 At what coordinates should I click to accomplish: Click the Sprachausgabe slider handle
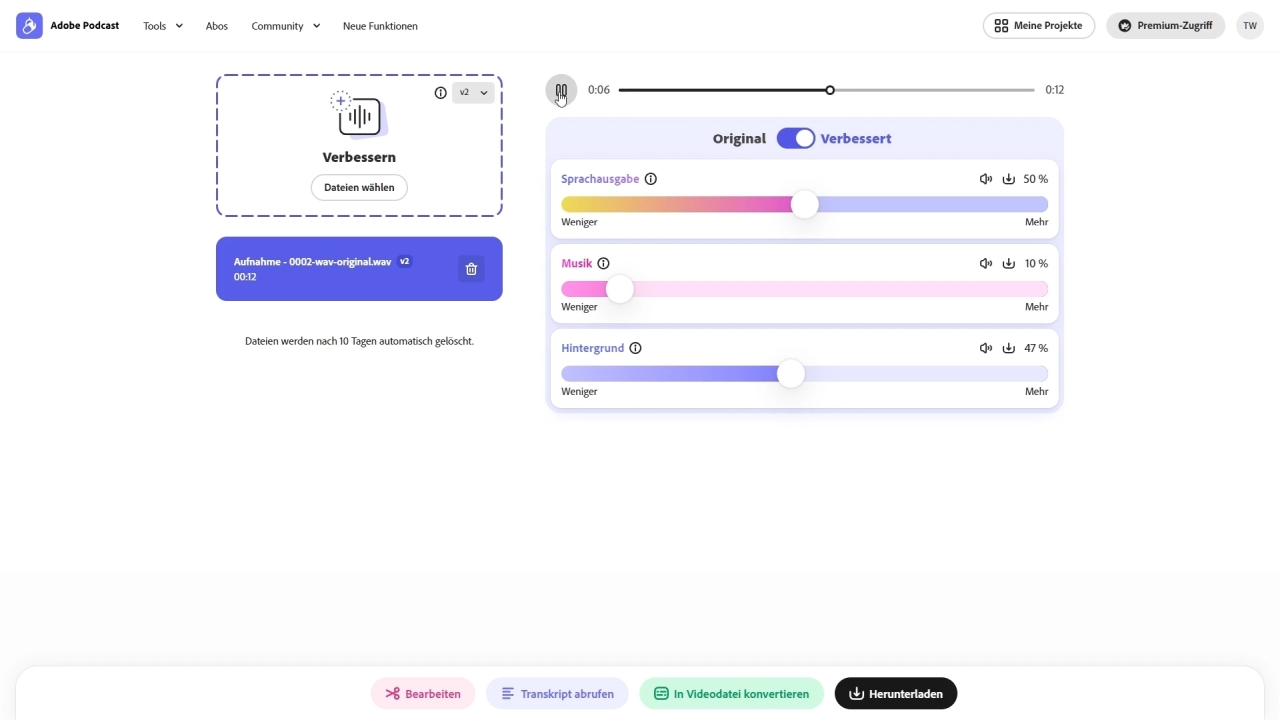[x=805, y=205]
